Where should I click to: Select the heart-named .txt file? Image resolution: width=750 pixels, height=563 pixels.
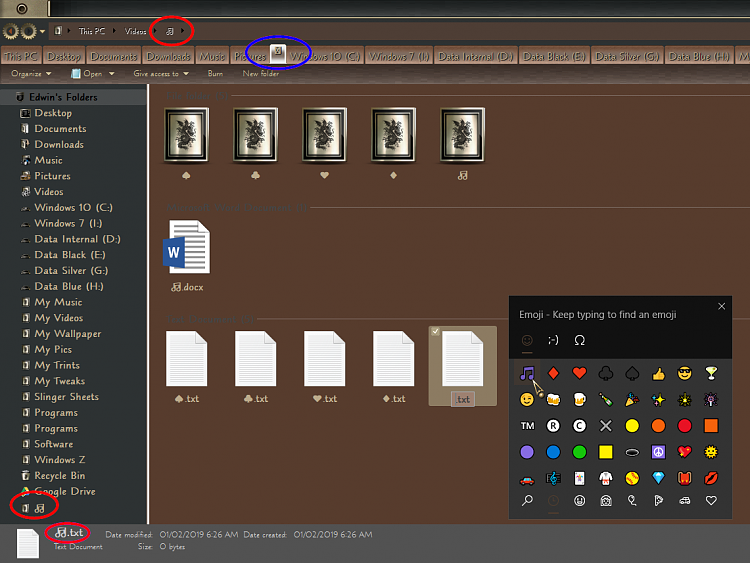[324, 367]
